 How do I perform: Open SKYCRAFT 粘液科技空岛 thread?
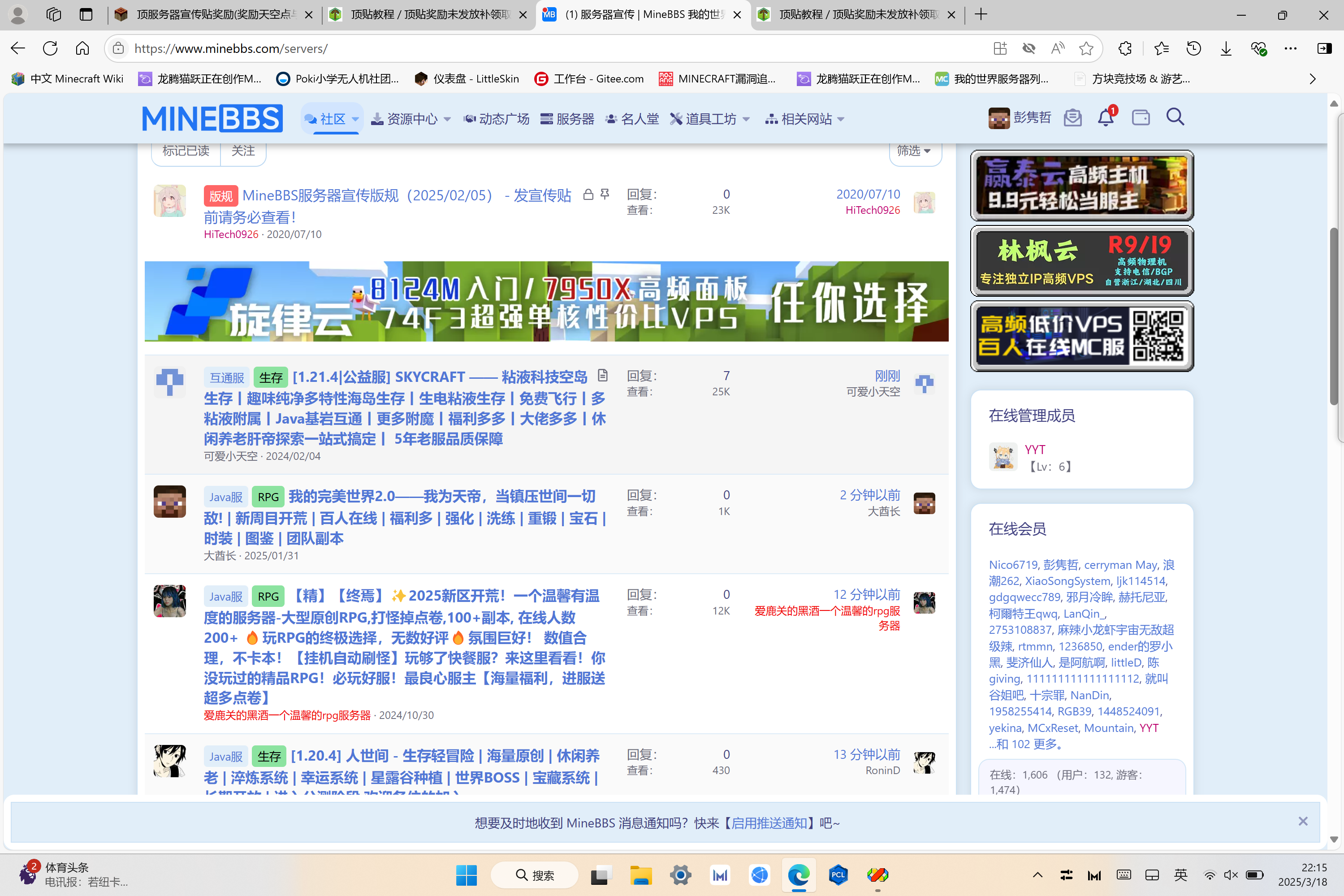[404, 408]
